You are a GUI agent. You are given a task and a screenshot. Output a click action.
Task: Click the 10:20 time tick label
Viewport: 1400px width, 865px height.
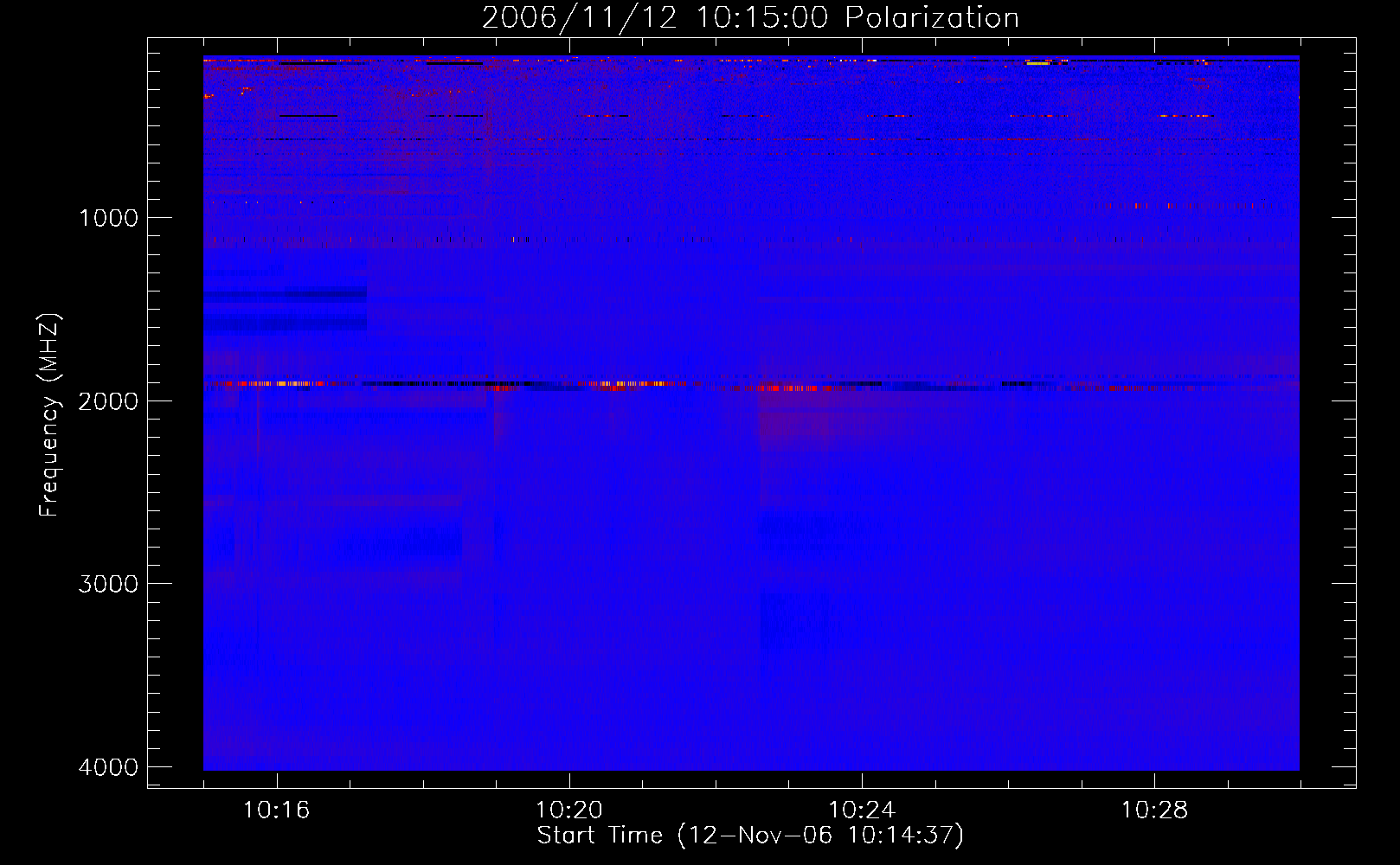(x=569, y=811)
